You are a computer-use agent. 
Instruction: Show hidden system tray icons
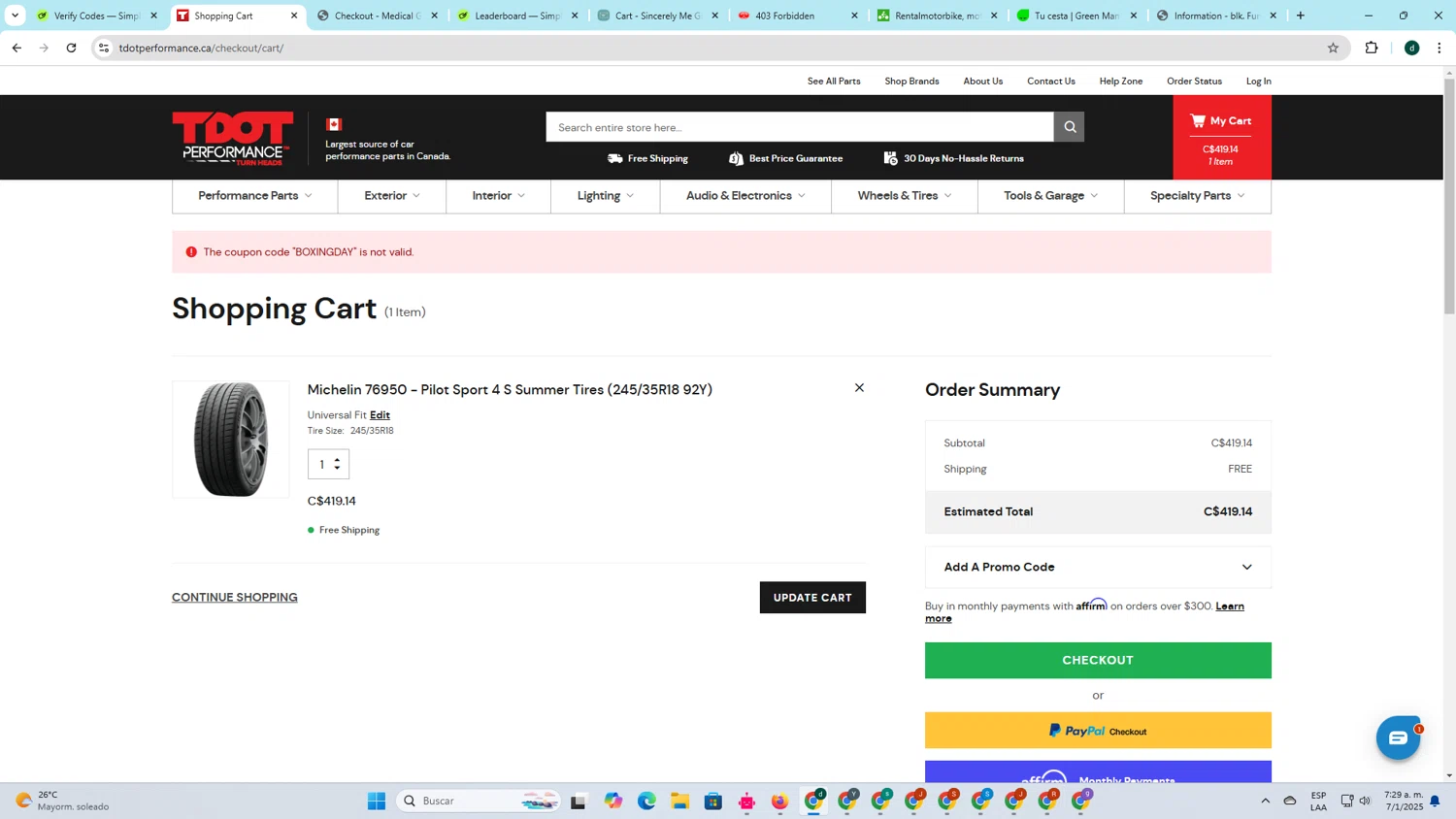pos(1265,801)
